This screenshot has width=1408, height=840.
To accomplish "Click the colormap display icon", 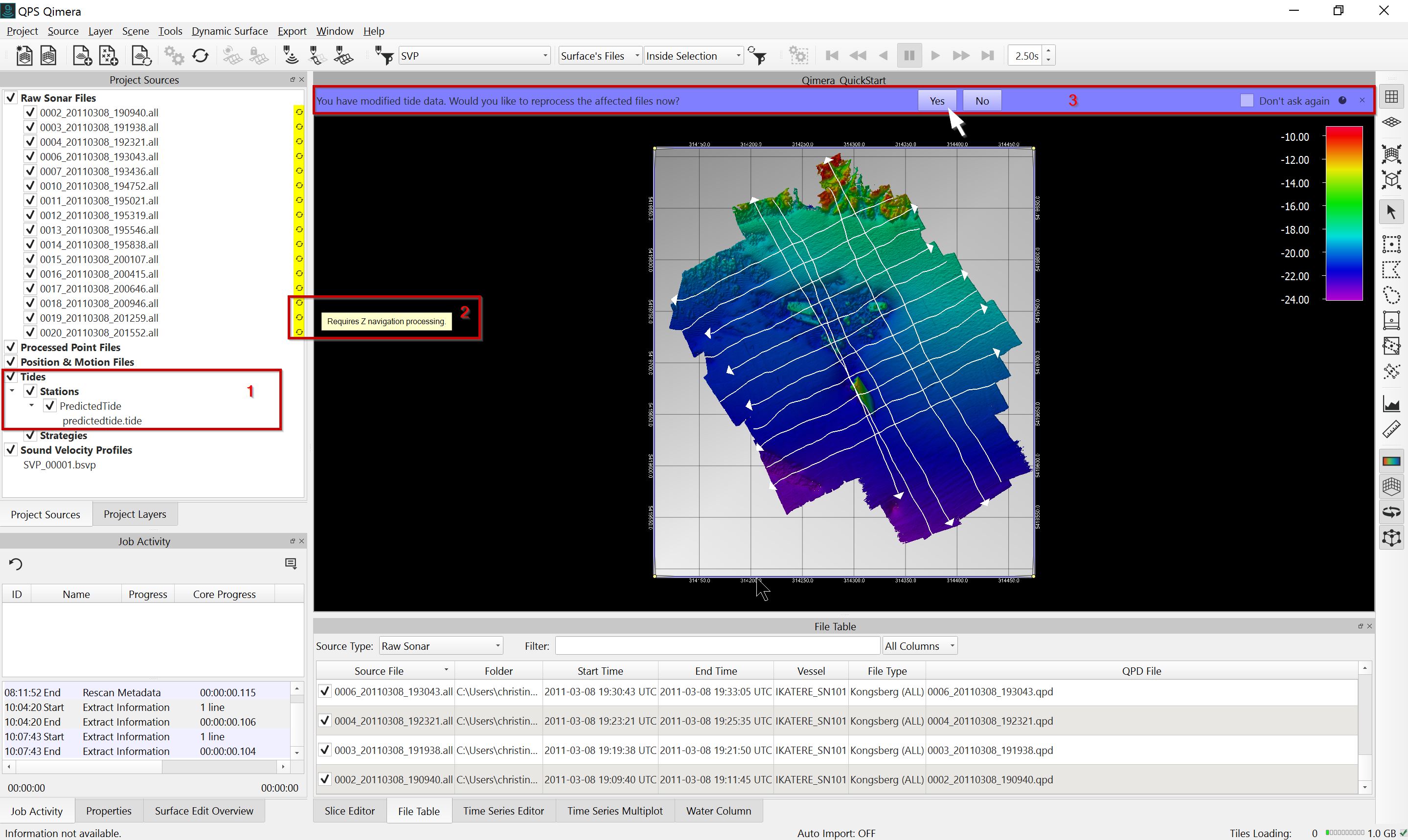I will tap(1391, 462).
